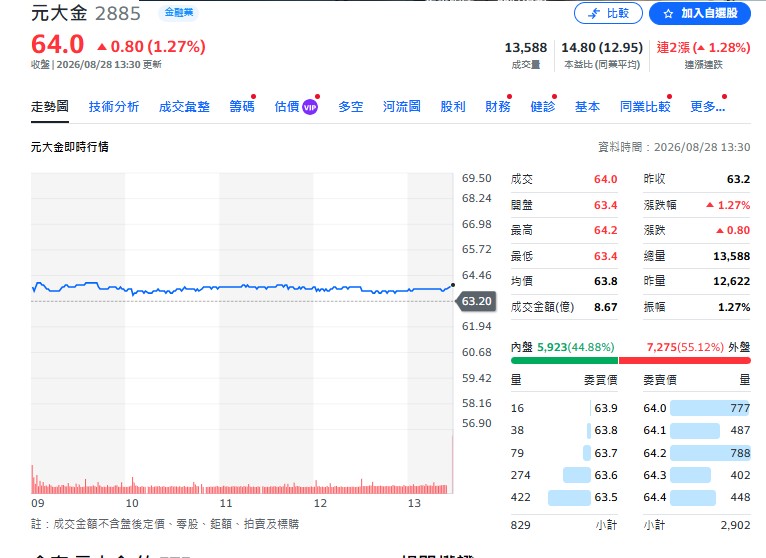Switch to the 多空 tab
Image resolution: width=766 pixels, height=558 pixels.
(351, 107)
